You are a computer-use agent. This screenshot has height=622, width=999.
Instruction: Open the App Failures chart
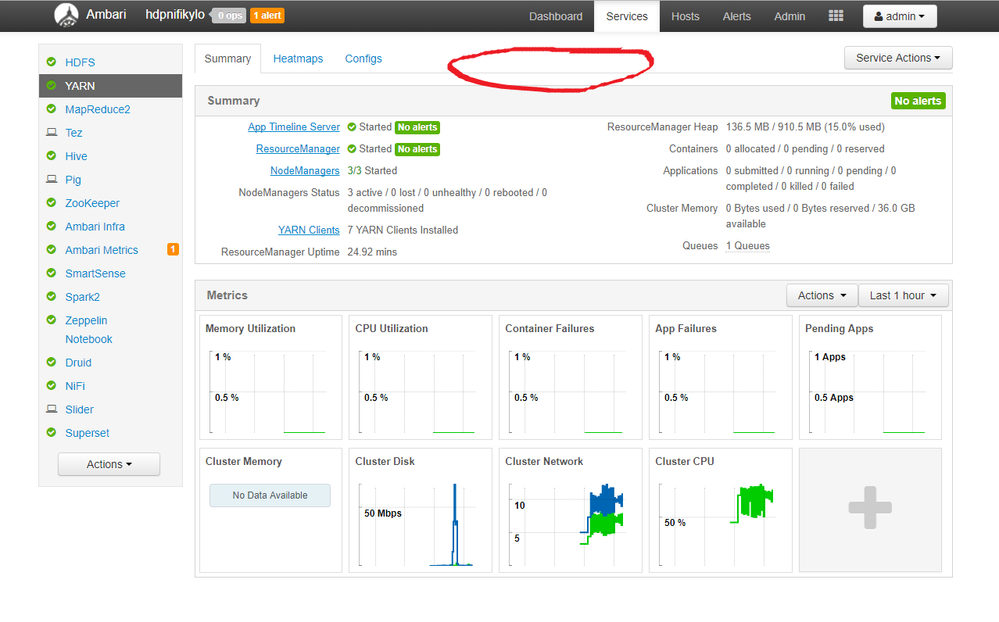[x=721, y=377]
